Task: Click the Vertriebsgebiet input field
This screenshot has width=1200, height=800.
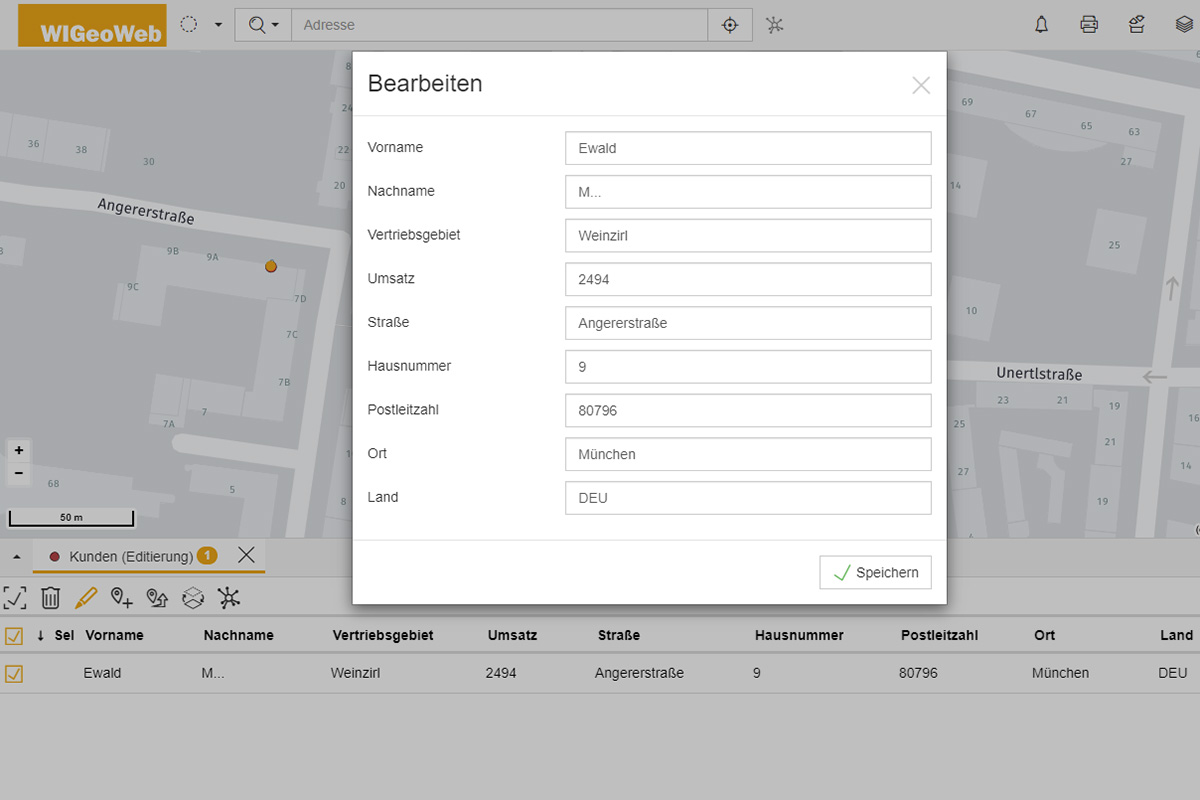Action: click(x=748, y=236)
